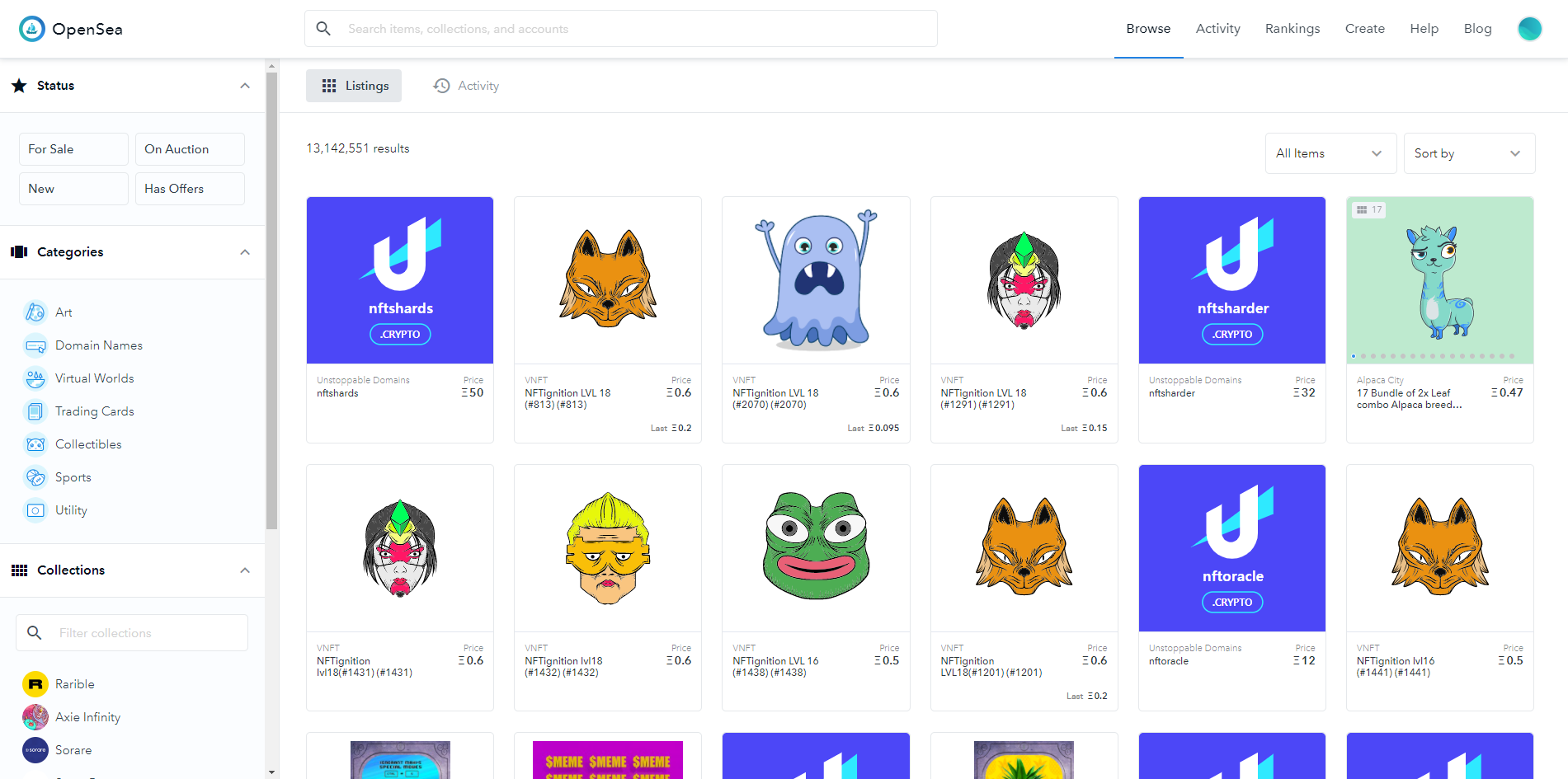Click the OpenSea ship logo icon

pos(32,29)
